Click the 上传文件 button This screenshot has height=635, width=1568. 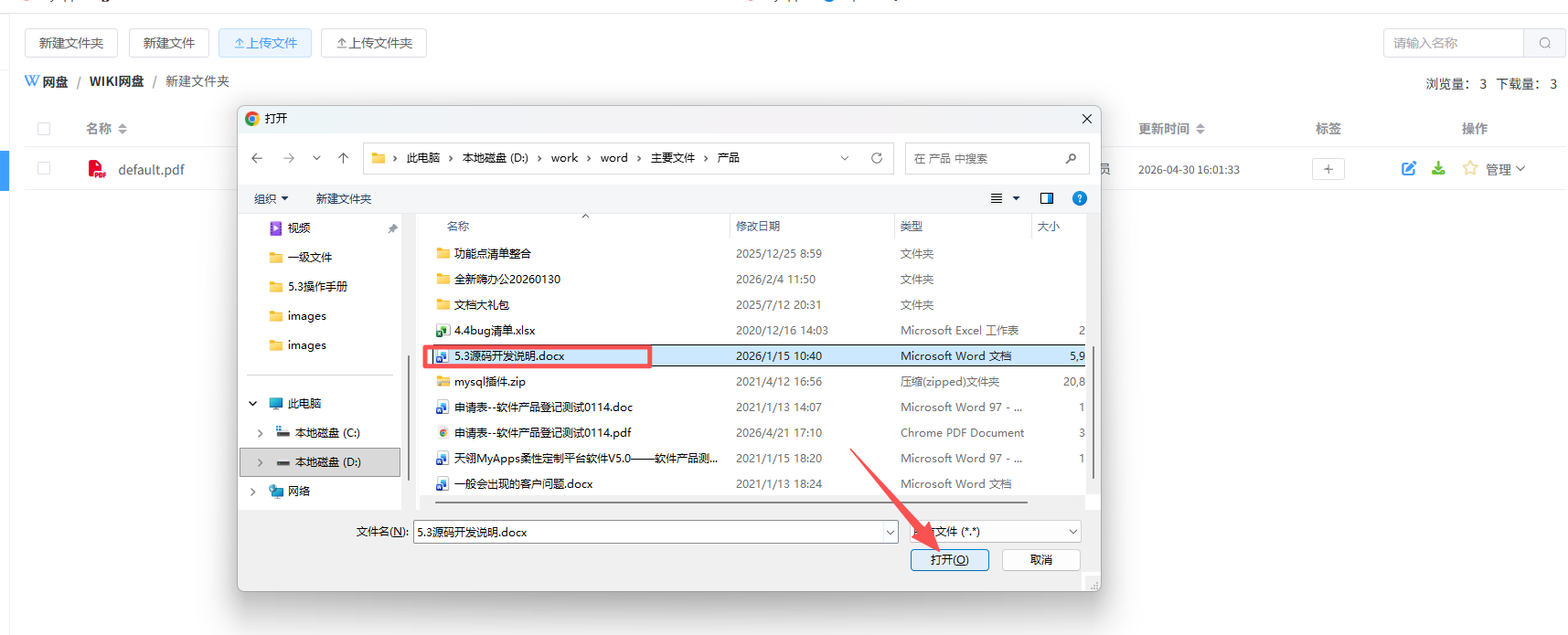[265, 43]
